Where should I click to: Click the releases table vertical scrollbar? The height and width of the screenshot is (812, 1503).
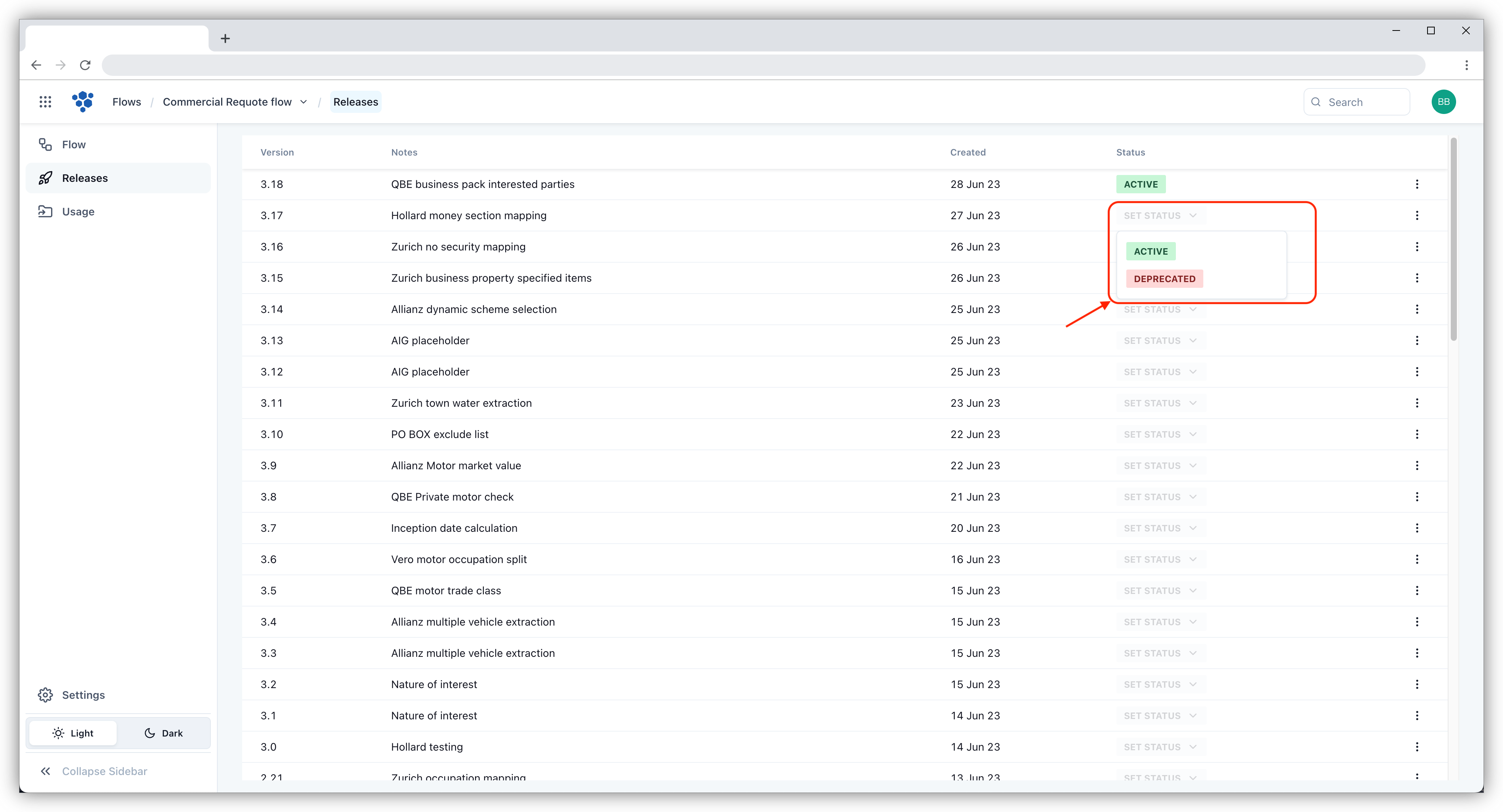tap(1453, 239)
